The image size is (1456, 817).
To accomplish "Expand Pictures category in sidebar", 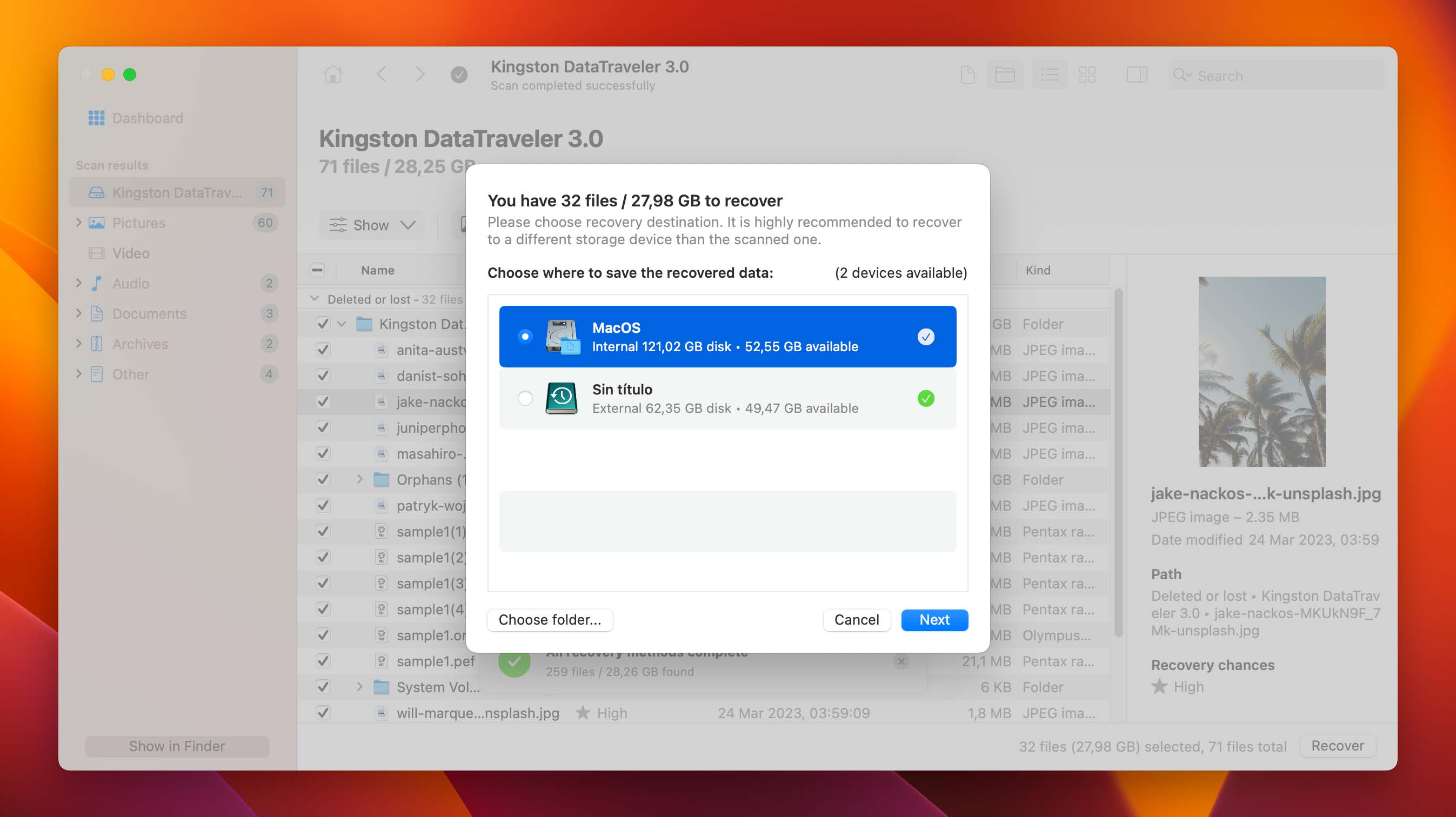I will 78,223.
